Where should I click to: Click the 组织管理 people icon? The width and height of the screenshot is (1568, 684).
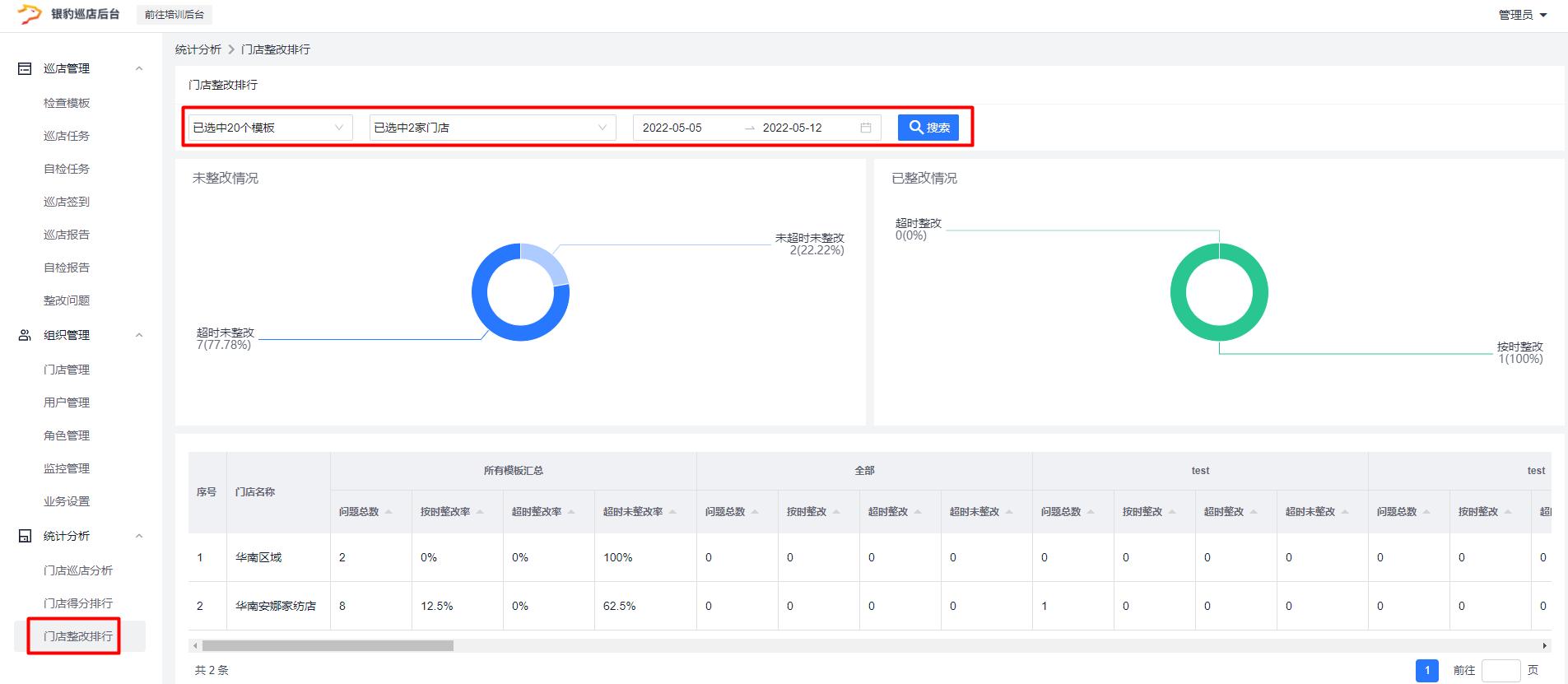point(25,335)
